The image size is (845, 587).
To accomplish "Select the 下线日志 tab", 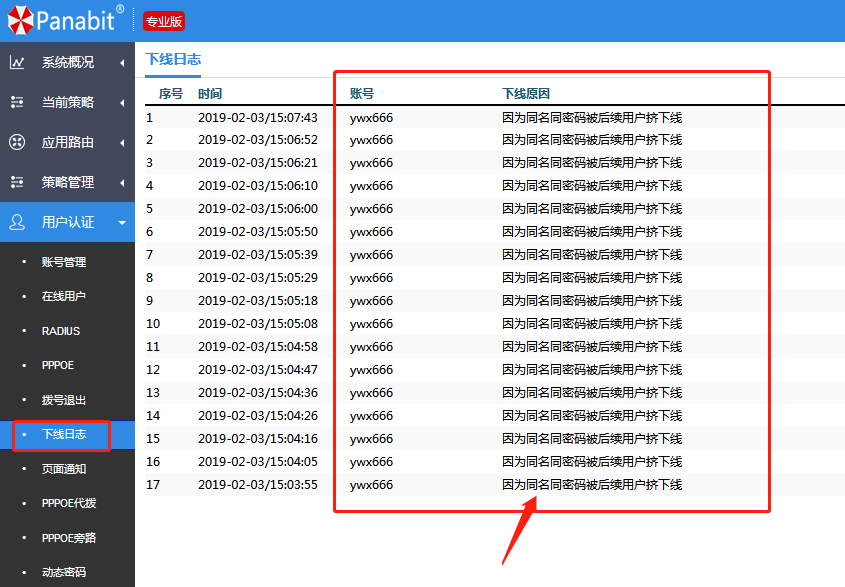I will [x=174, y=60].
